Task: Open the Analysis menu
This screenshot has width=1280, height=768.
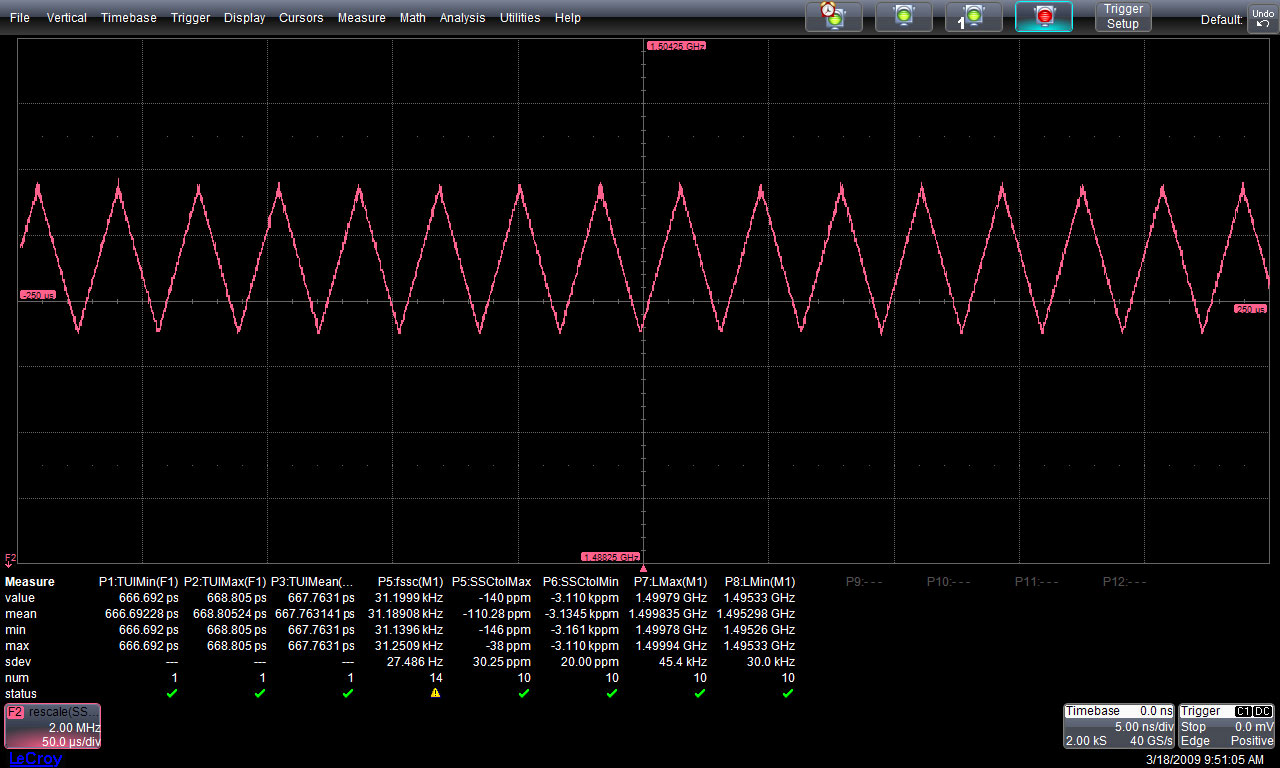Action: (x=462, y=18)
